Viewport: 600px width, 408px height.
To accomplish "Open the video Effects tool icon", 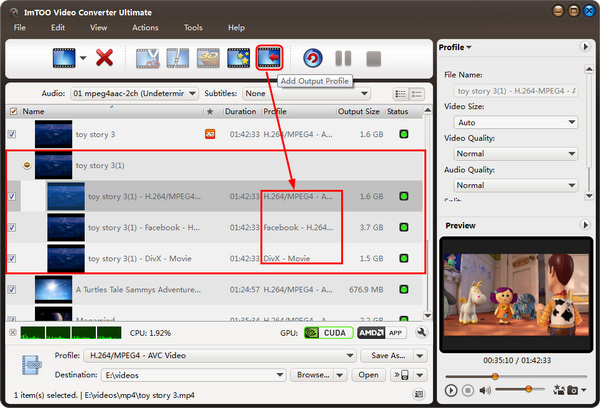I will click(238, 59).
